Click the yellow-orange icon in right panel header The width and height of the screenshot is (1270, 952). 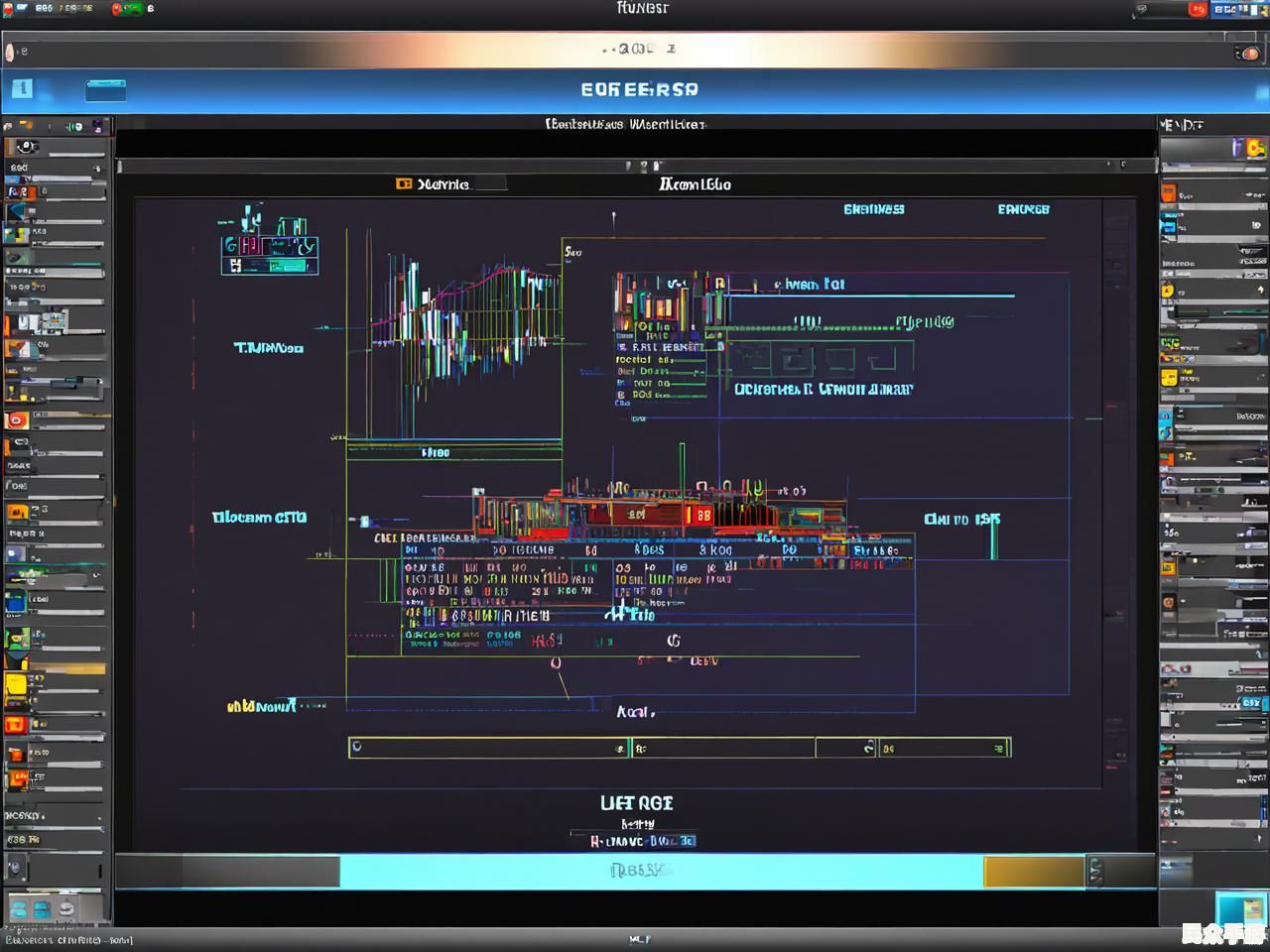pyautogui.click(x=1255, y=149)
